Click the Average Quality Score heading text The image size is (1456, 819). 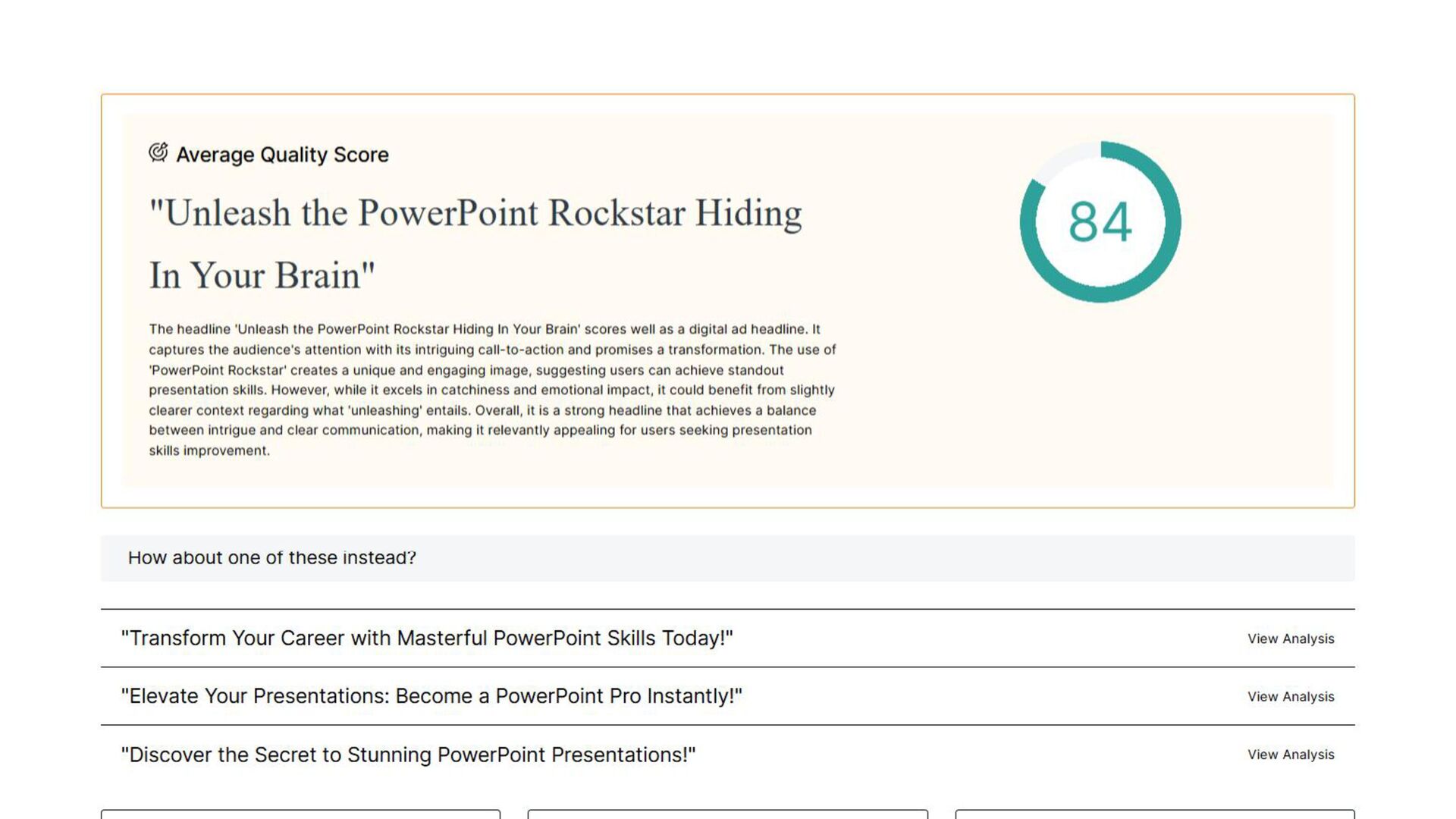282,155
